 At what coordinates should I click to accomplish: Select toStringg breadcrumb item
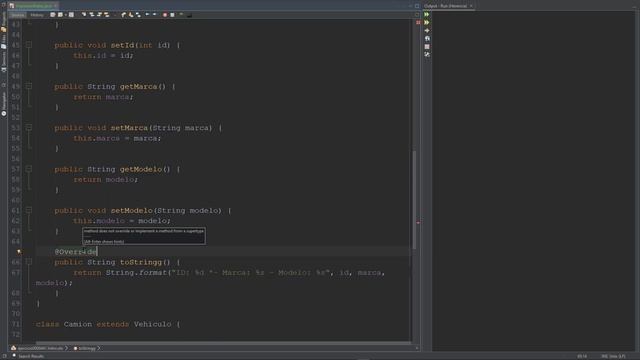(84, 348)
